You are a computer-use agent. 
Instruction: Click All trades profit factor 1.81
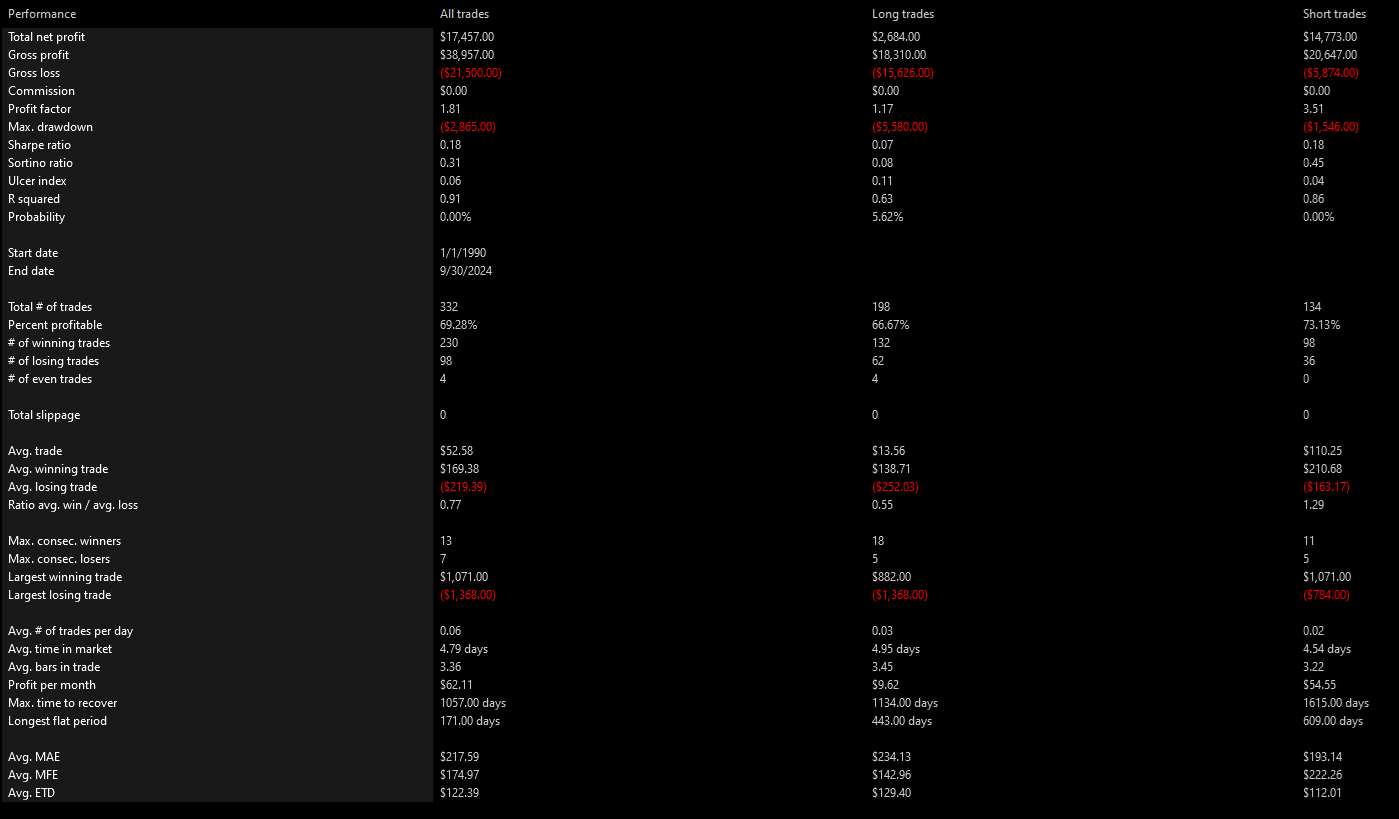[450, 109]
